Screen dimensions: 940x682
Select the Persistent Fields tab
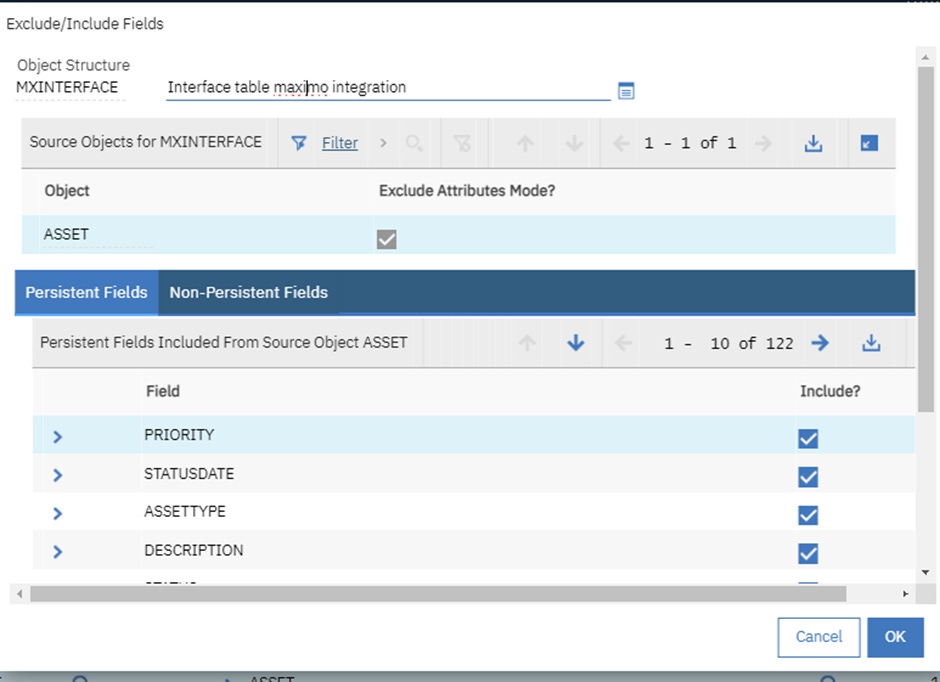[x=86, y=292]
